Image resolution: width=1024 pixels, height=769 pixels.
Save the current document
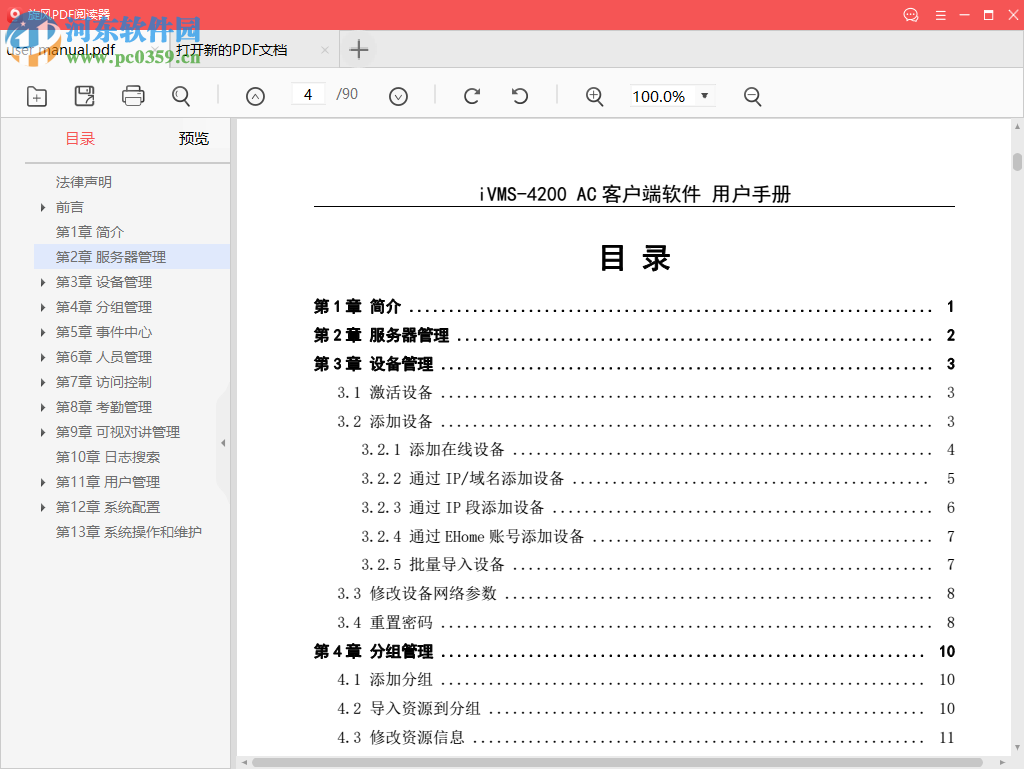[84, 96]
